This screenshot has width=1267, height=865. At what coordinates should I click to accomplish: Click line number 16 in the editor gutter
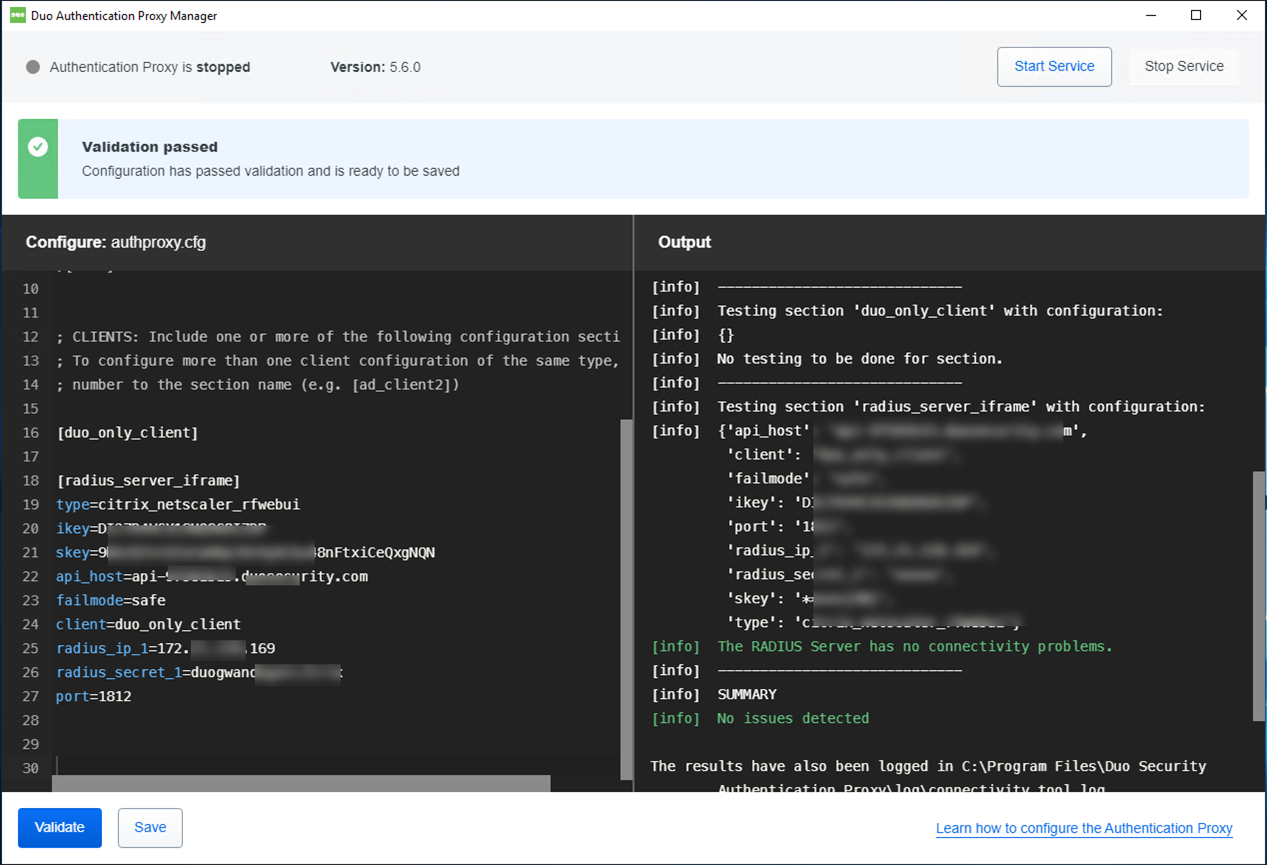point(30,433)
